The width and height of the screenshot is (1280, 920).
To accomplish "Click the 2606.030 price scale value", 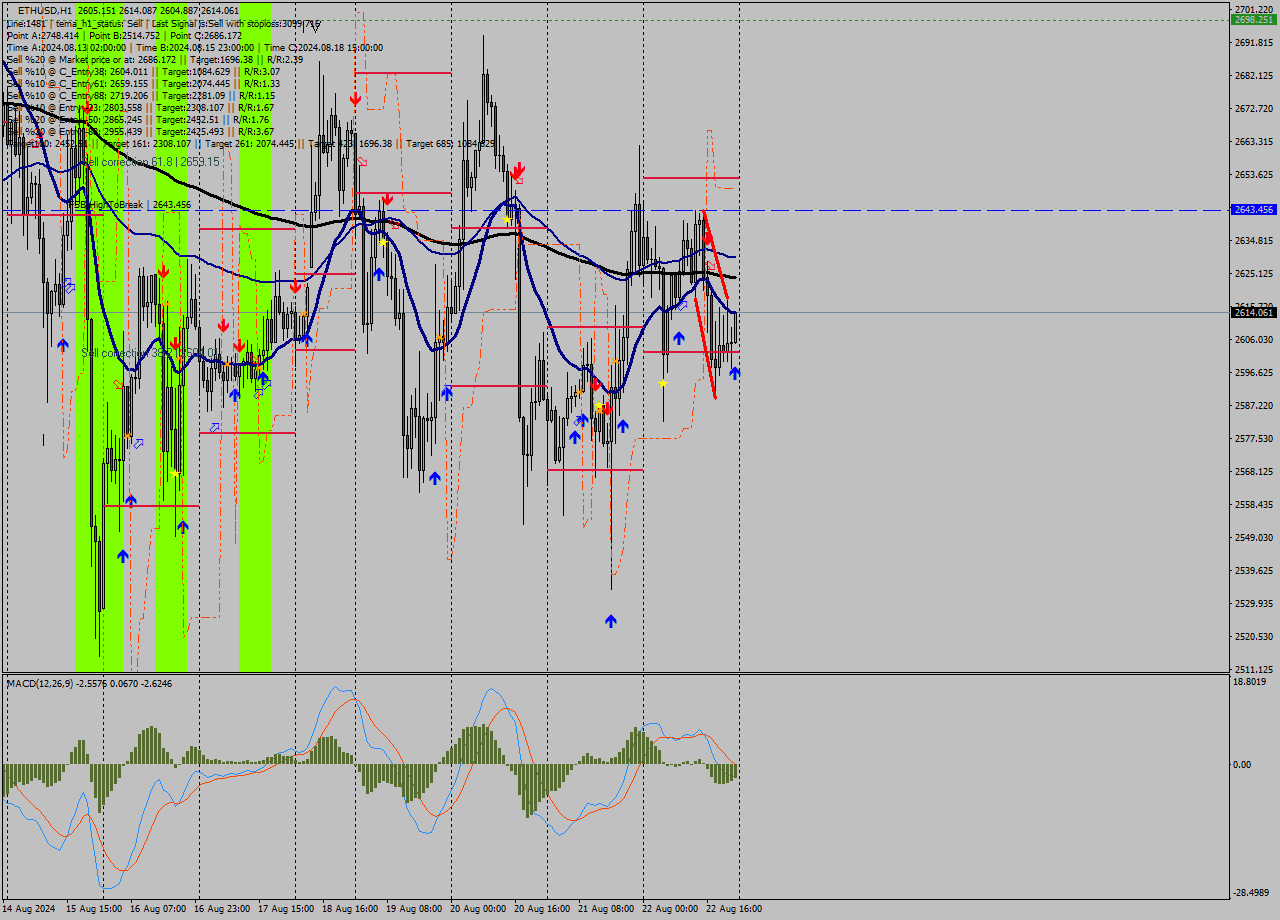I will coord(1254,339).
